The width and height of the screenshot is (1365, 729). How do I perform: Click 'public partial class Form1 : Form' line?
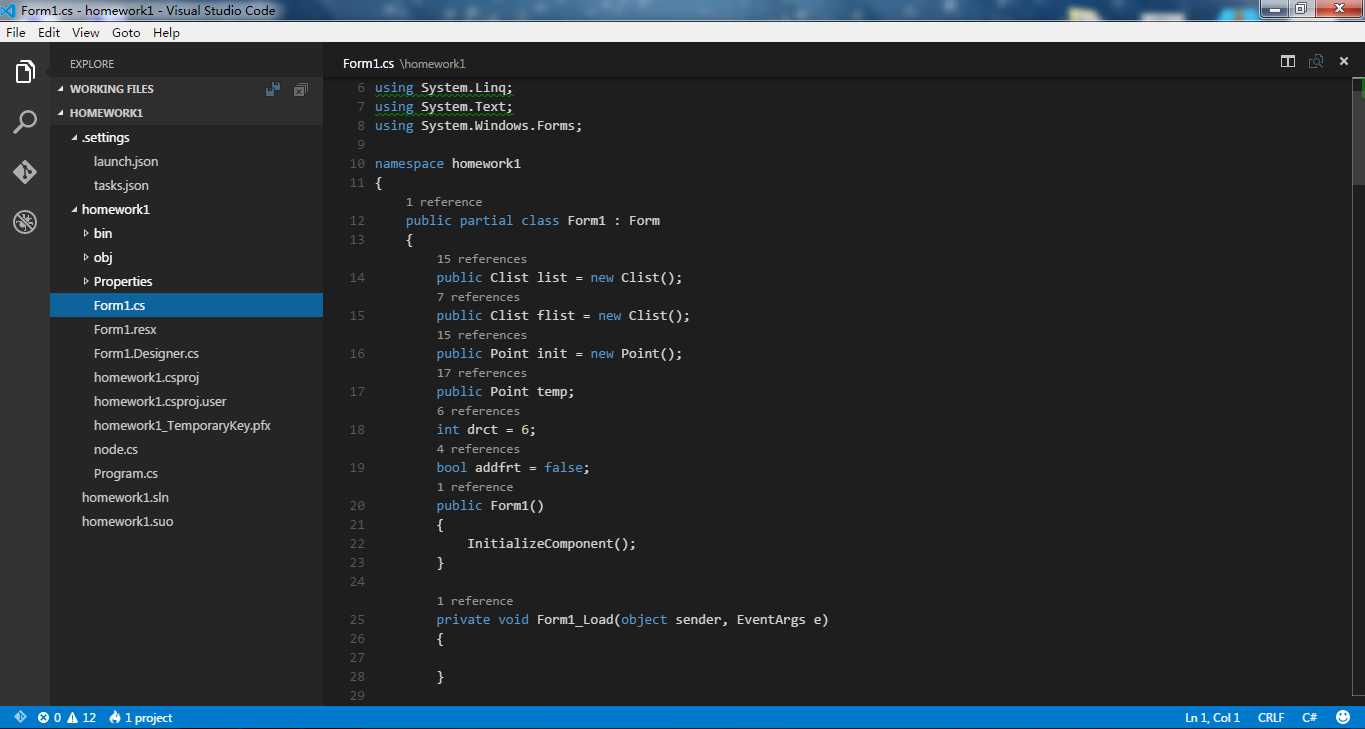[533, 221]
